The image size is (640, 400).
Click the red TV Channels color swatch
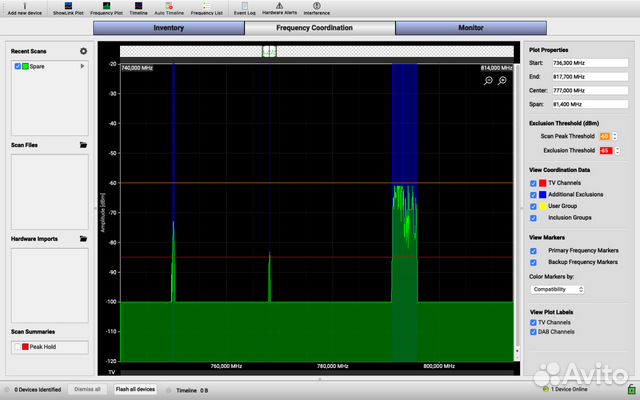pos(542,183)
